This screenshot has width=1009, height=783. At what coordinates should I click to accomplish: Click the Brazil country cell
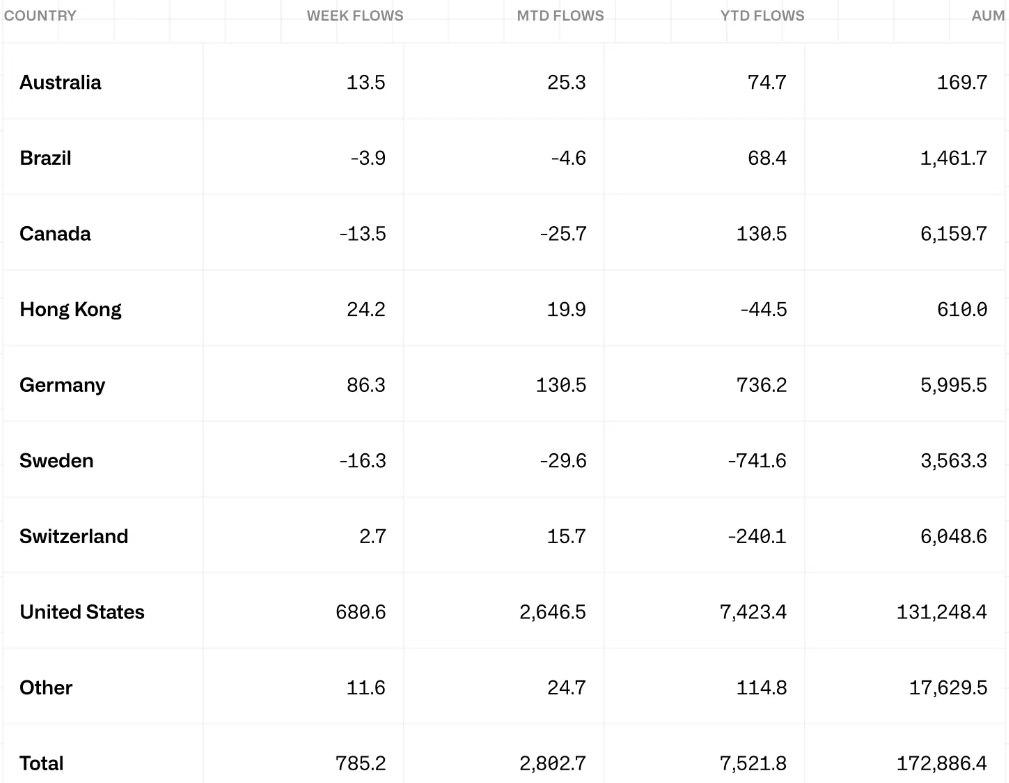(45, 158)
